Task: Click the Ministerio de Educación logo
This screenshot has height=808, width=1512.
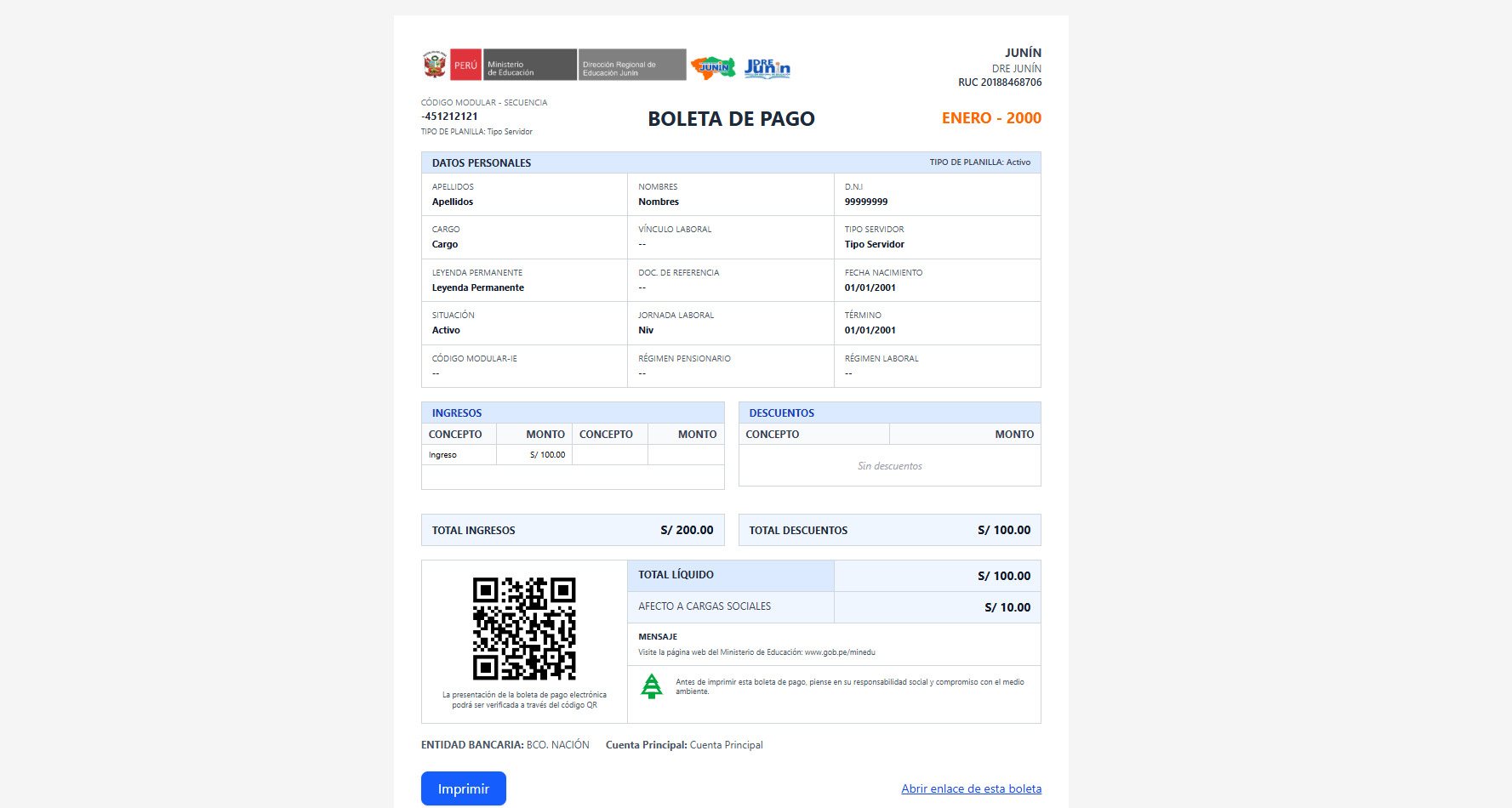Action: pyautogui.click(x=529, y=65)
